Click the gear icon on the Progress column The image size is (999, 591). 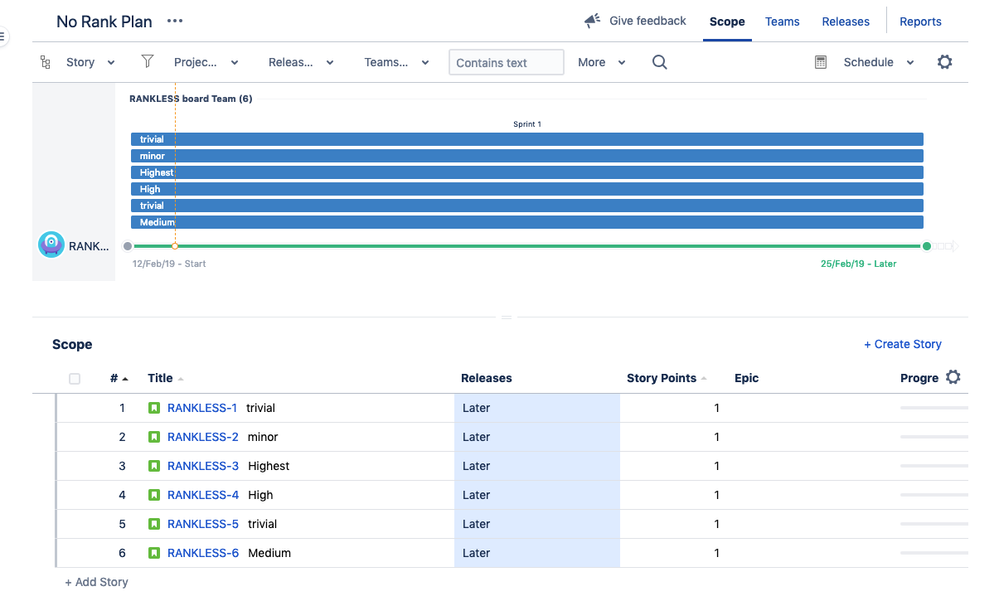click(952, 378)
